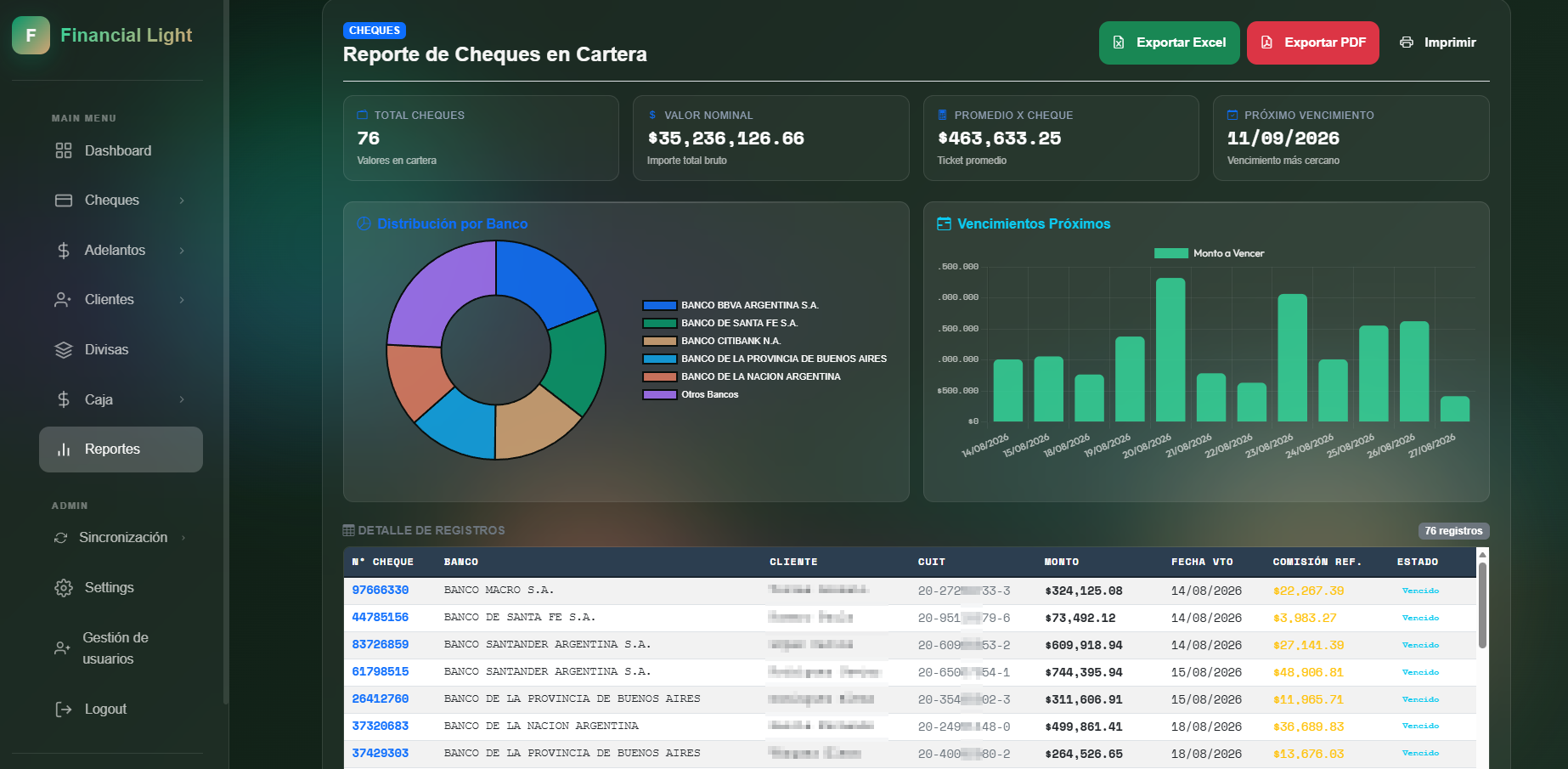The height and width of the screenshot is (769, 1568).
Task: Expand the Sincronización submenu chevron
Action: 183,538
